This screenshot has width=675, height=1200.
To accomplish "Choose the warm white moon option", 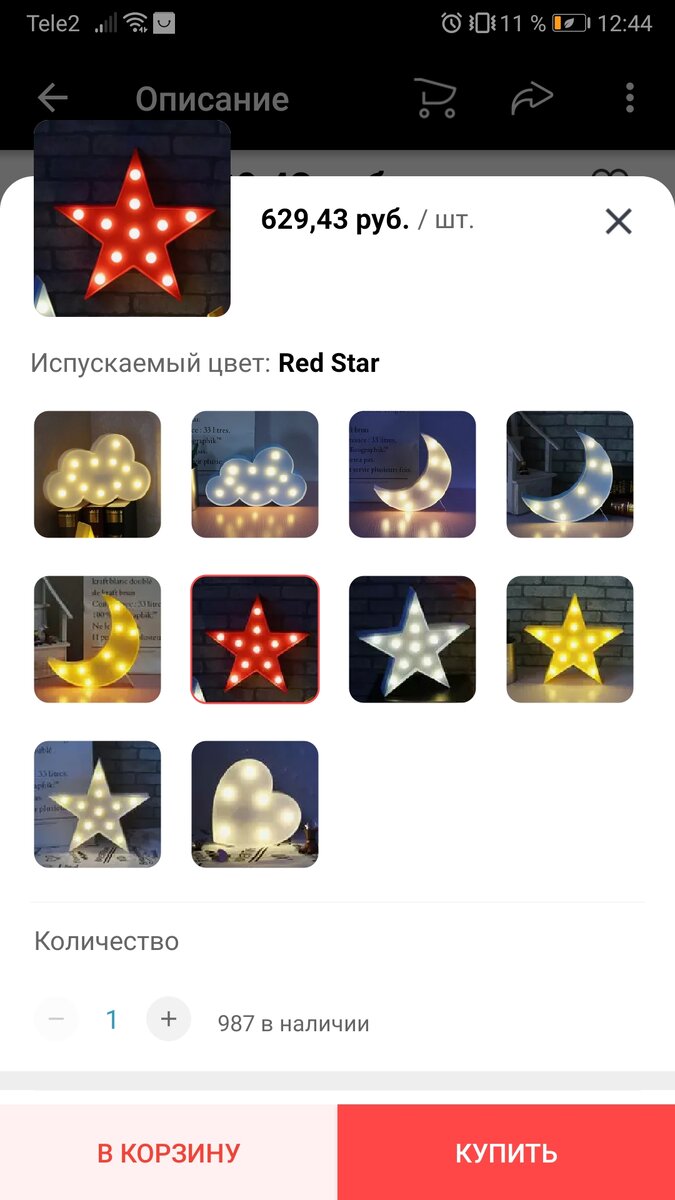I will [412, 474].
